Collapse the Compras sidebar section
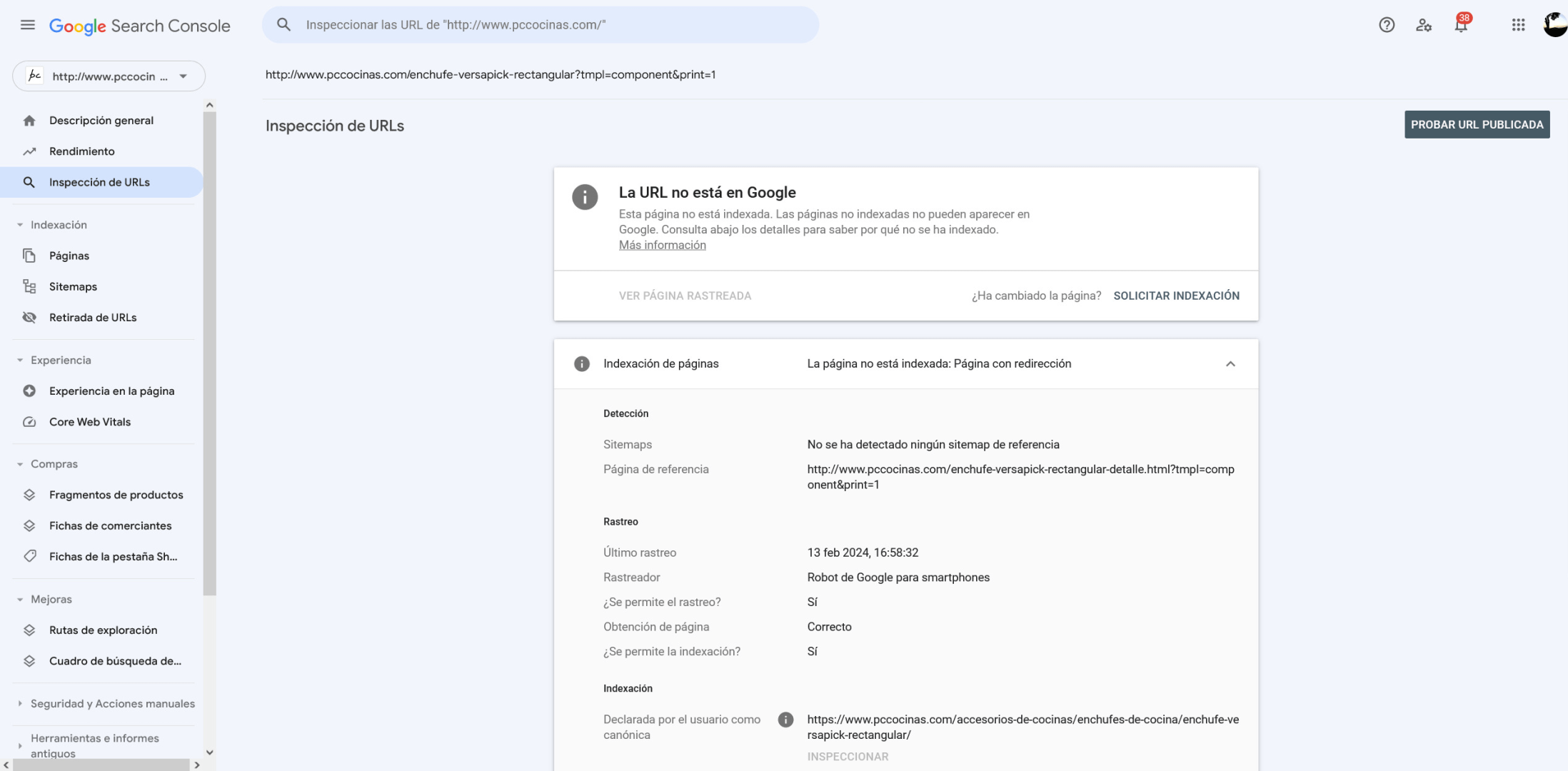 coord(20,464)
